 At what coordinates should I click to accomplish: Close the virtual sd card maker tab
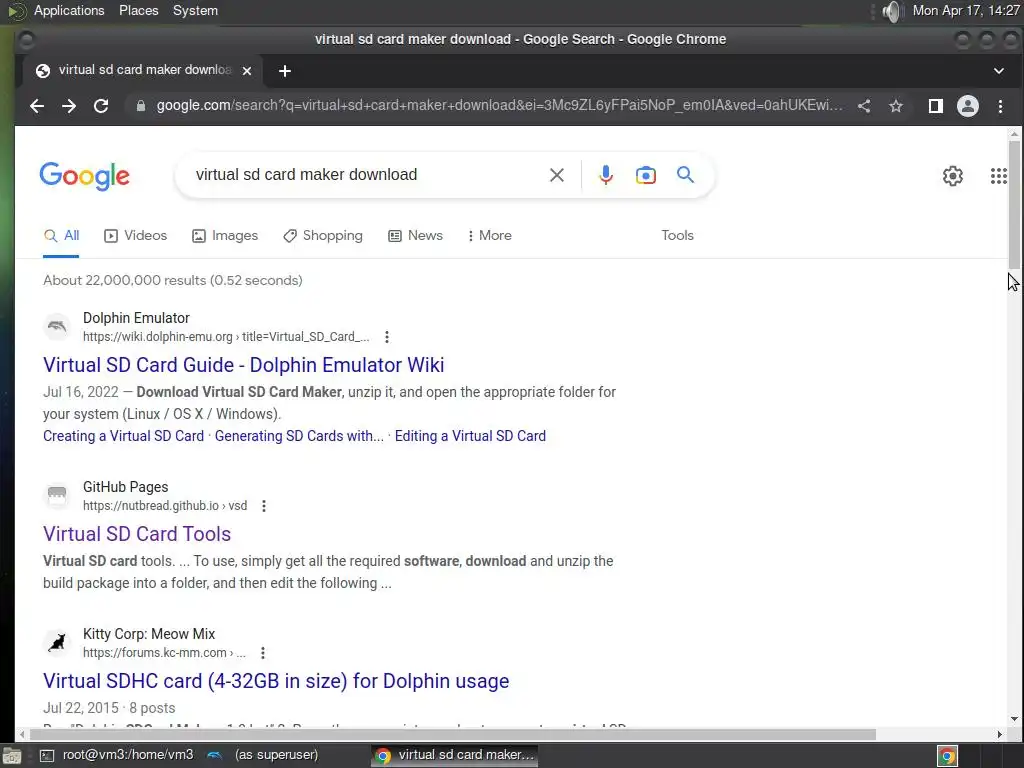tap(247, 71)
